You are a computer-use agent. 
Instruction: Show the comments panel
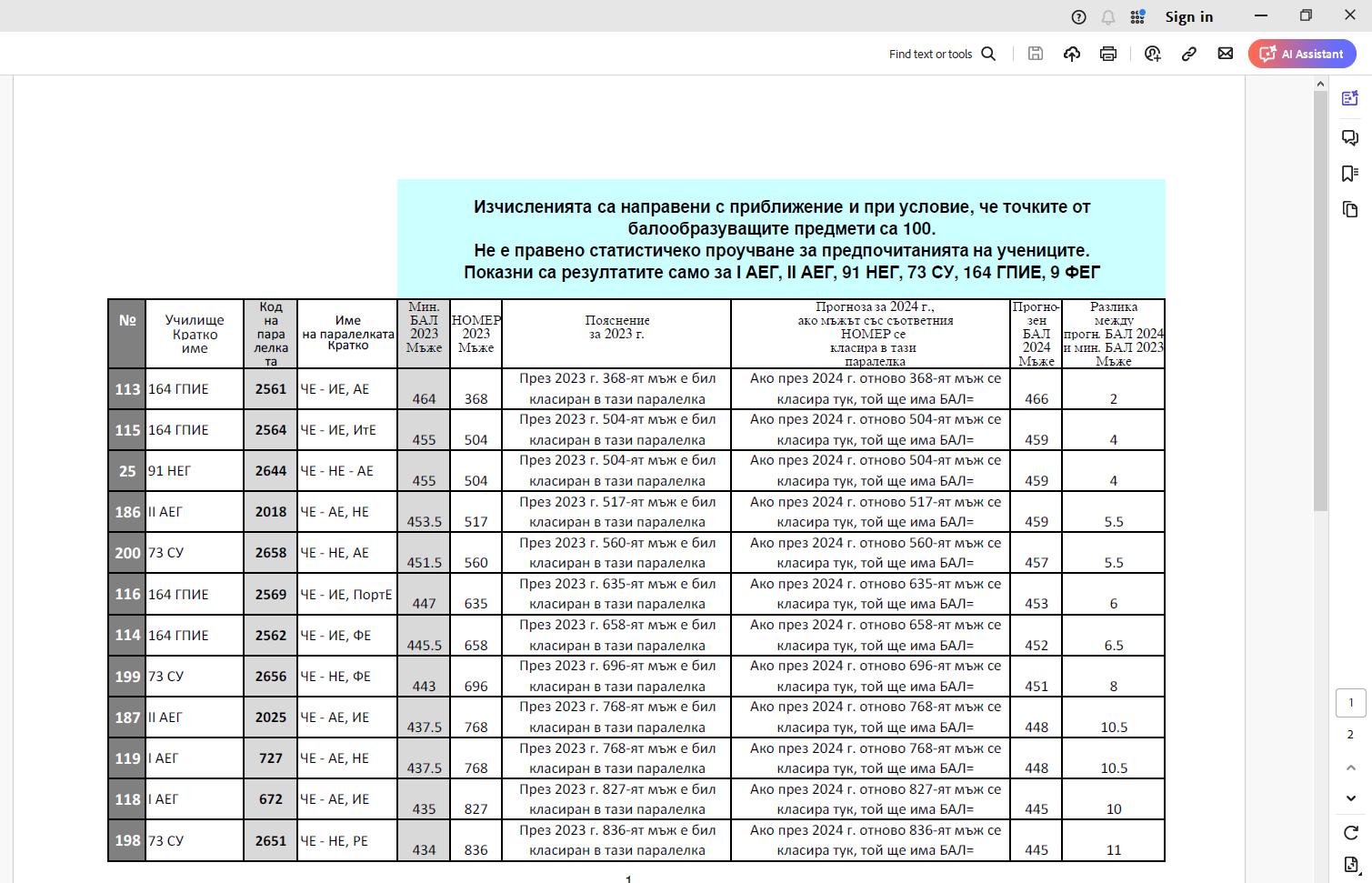pos(1350,137)
